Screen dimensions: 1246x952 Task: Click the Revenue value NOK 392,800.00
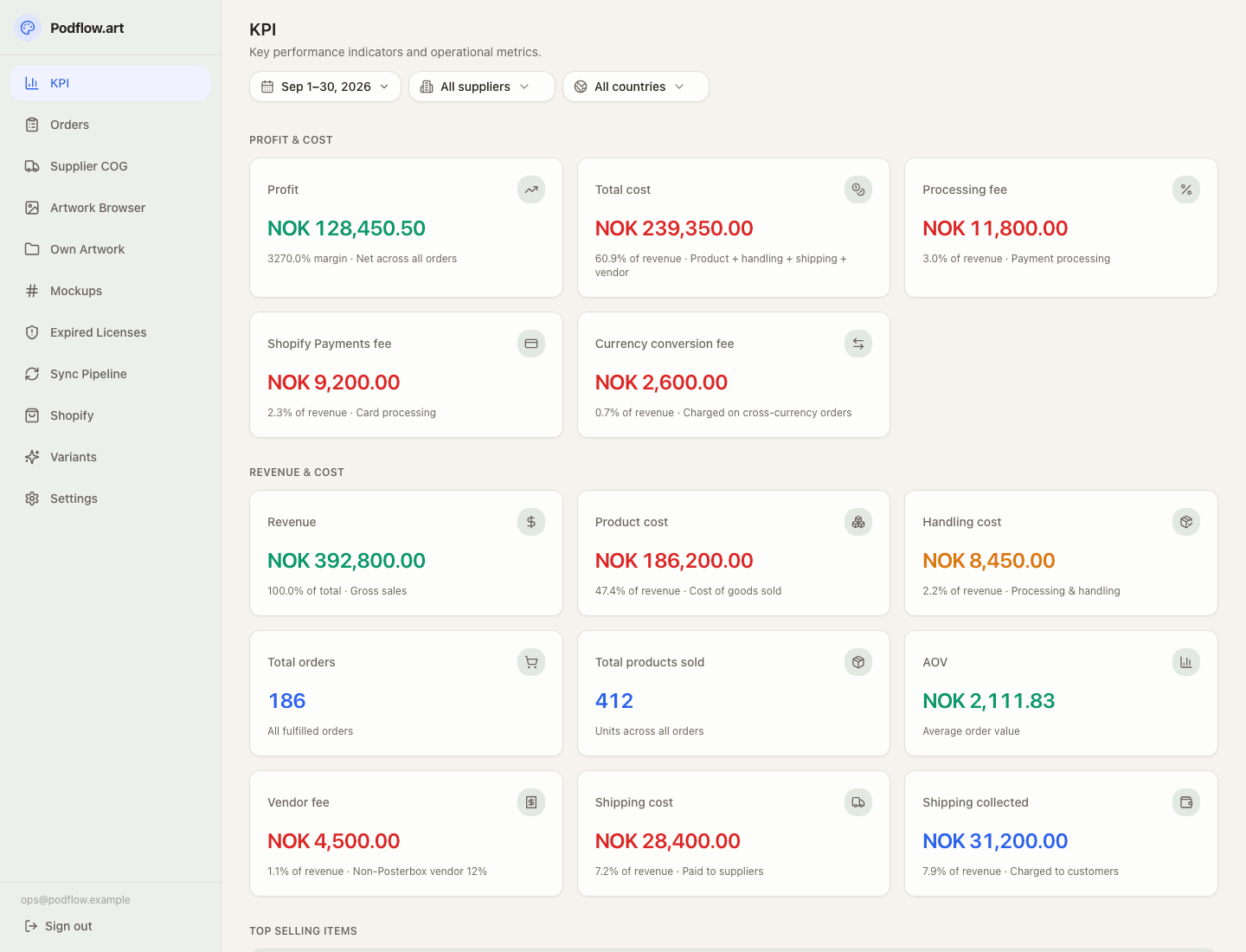click(x=346, y=561)
